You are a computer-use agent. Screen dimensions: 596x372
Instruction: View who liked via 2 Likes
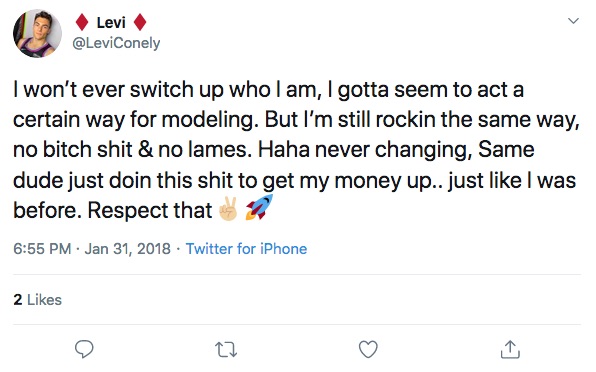pos(37,300)
